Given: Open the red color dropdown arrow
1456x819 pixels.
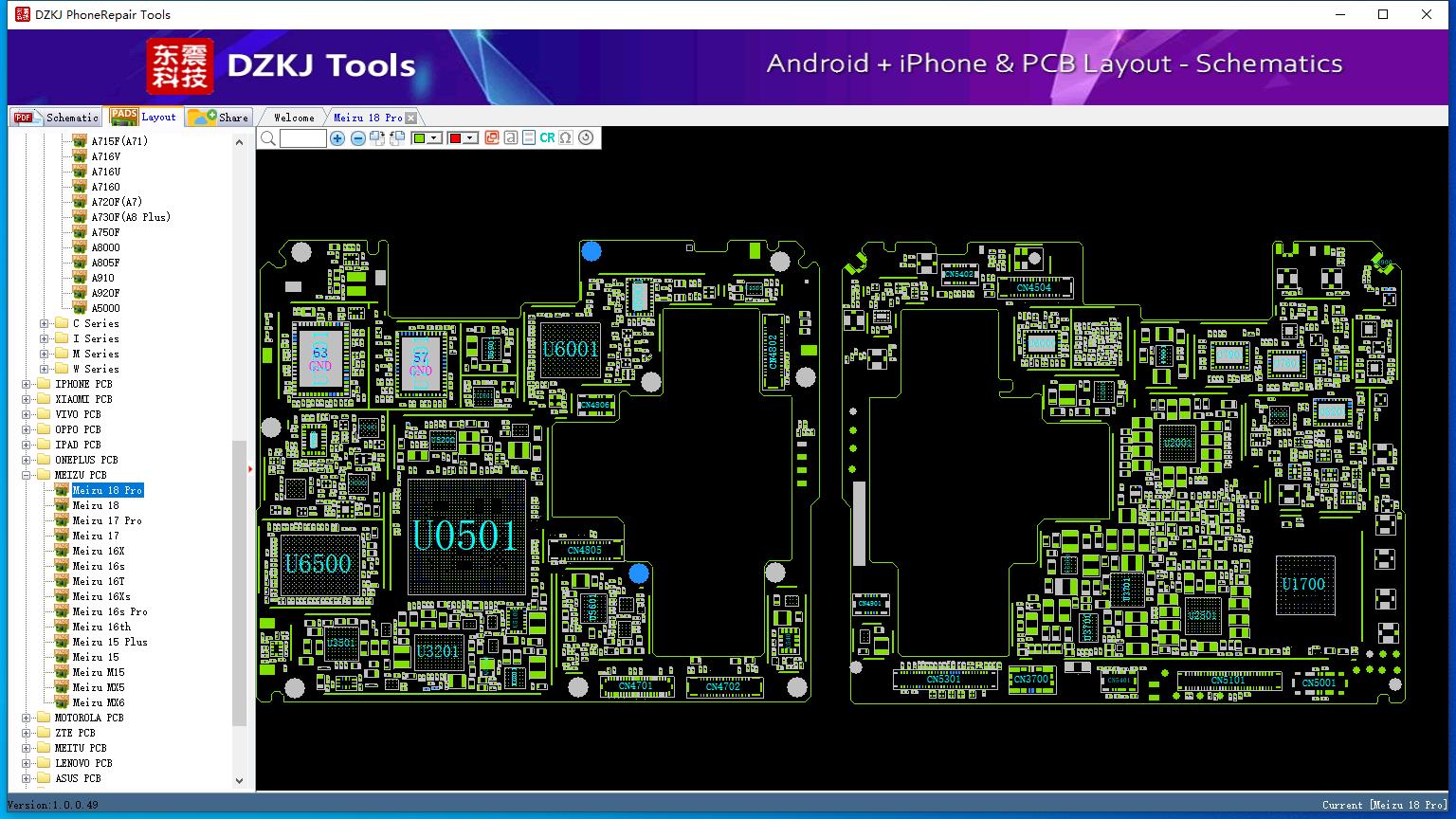Looking at the screenshot, I should [x=470, y=138].
